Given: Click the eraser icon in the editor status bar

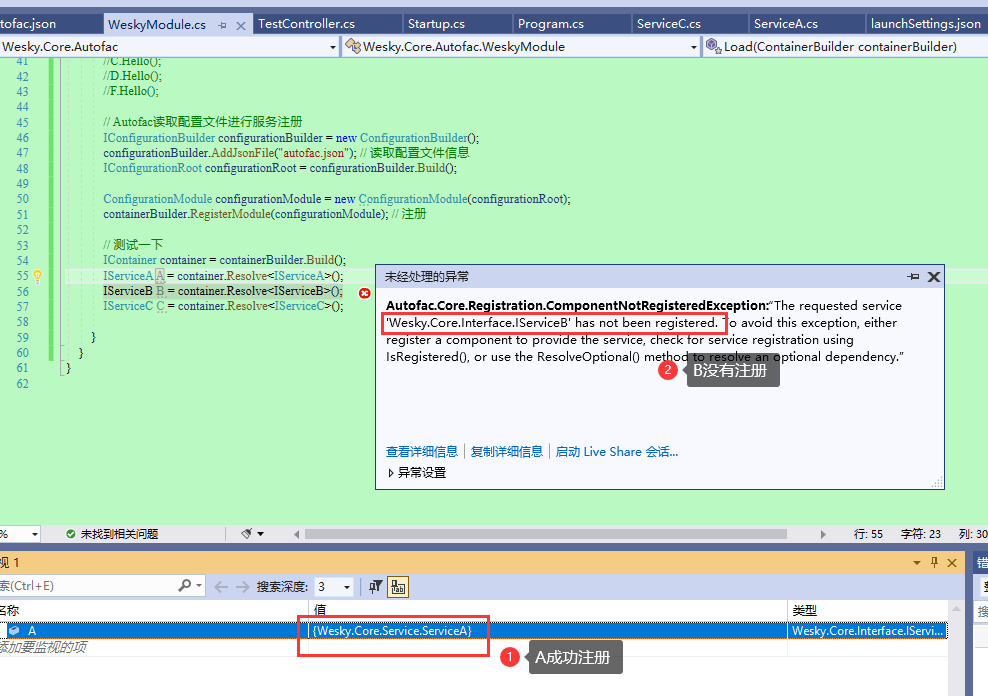Looking at the screenshot, I should [247, 533].
